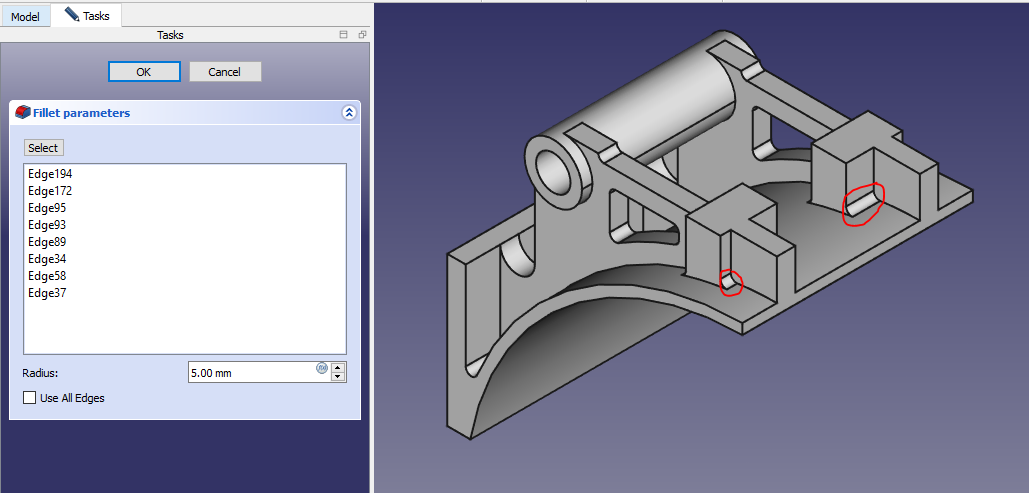The width and height of the screenshot is (1029, 493).
Task: Collapse the Fillet parameters section
Action: coord(348,113)
